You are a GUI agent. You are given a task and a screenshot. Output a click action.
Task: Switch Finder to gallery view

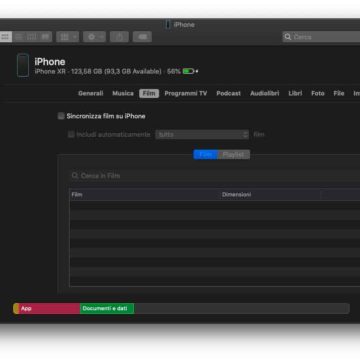45,37
